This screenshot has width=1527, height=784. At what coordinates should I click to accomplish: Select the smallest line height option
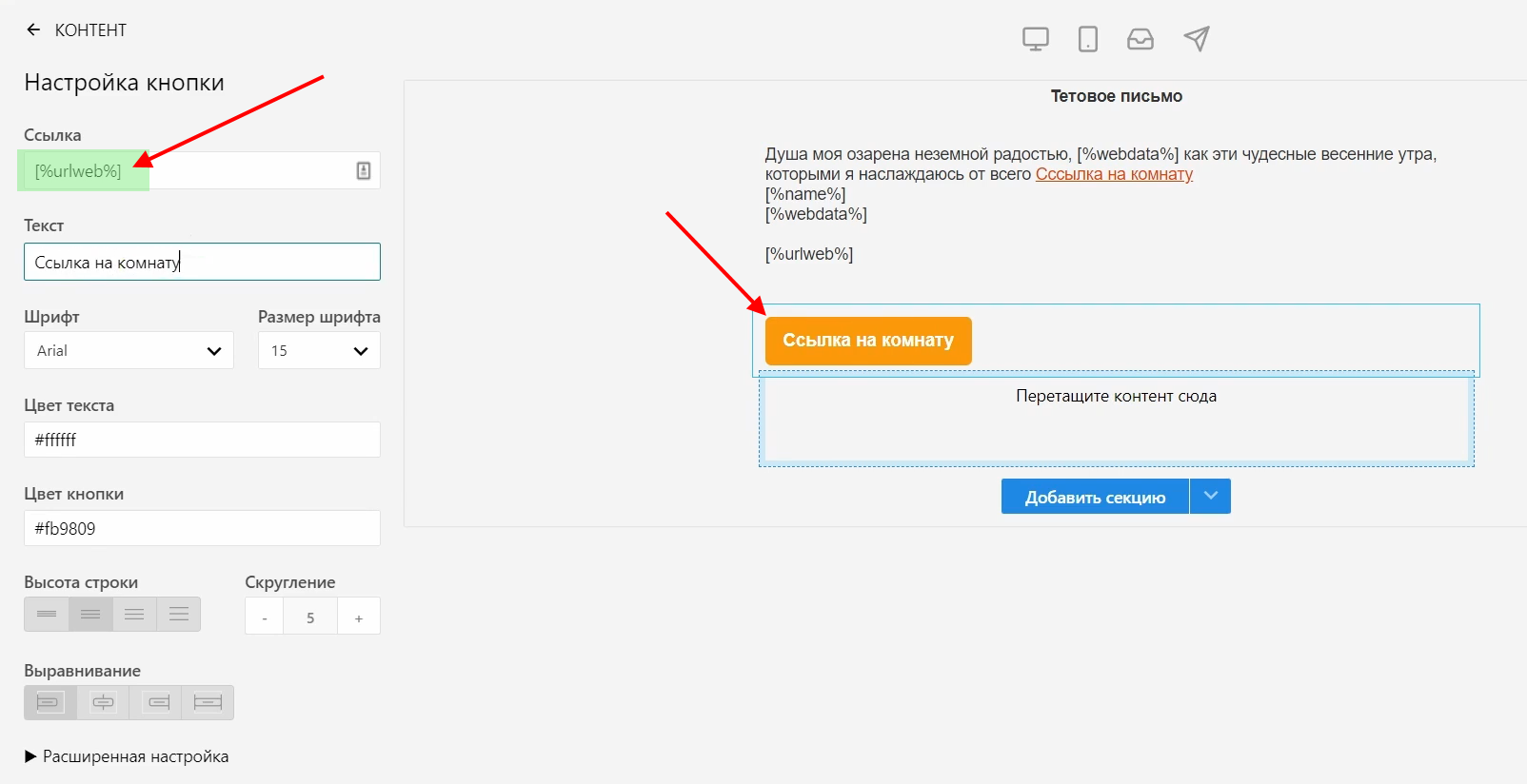(x=47, y=615)
